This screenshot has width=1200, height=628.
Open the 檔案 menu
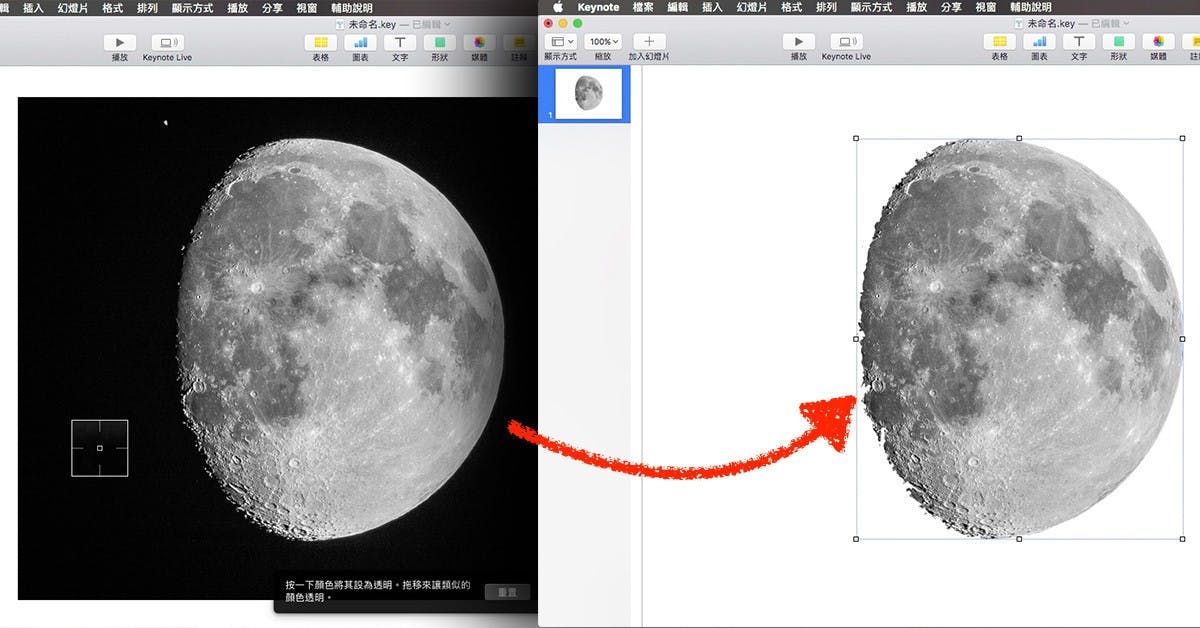643,6
